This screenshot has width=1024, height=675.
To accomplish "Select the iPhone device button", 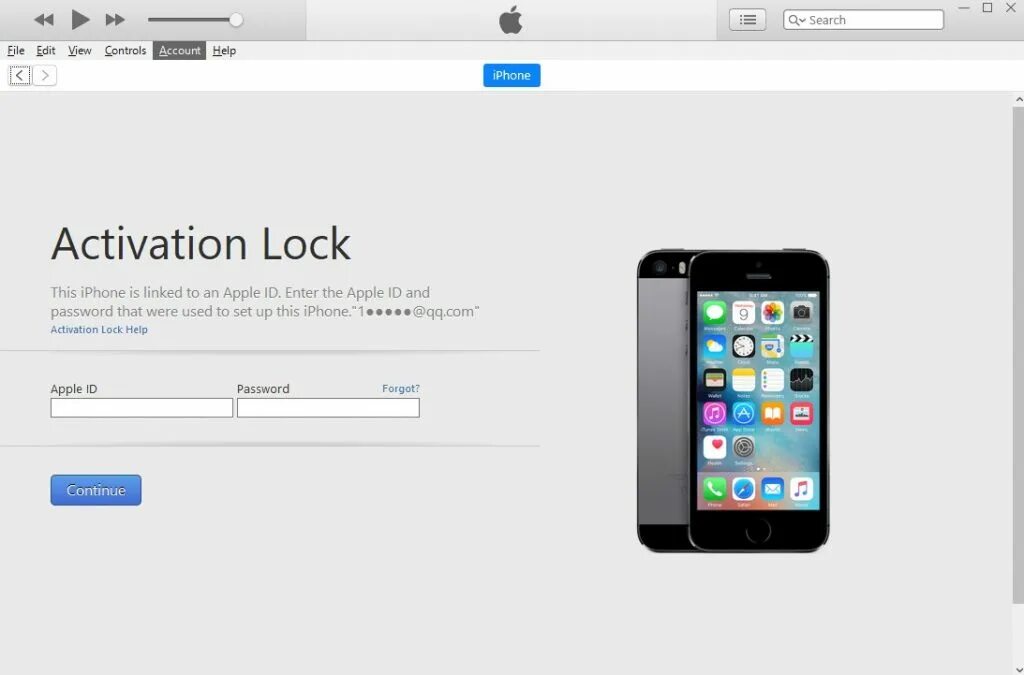I will tap(511, 75).
